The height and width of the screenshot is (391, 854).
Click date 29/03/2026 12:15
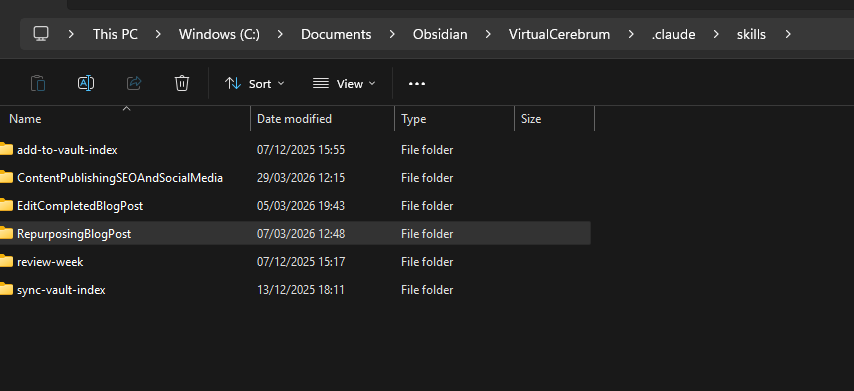click(x=301, y=178)
